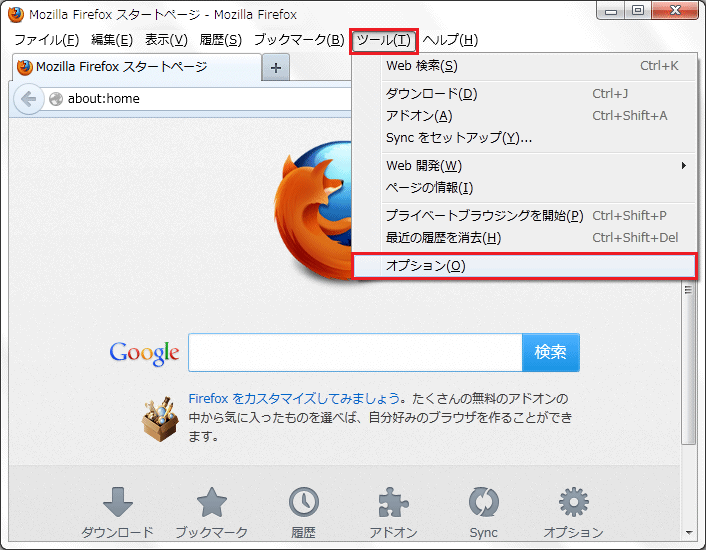Click the blue 検索 search button
This screenshot has height=550, width=706.
point(550,352)
